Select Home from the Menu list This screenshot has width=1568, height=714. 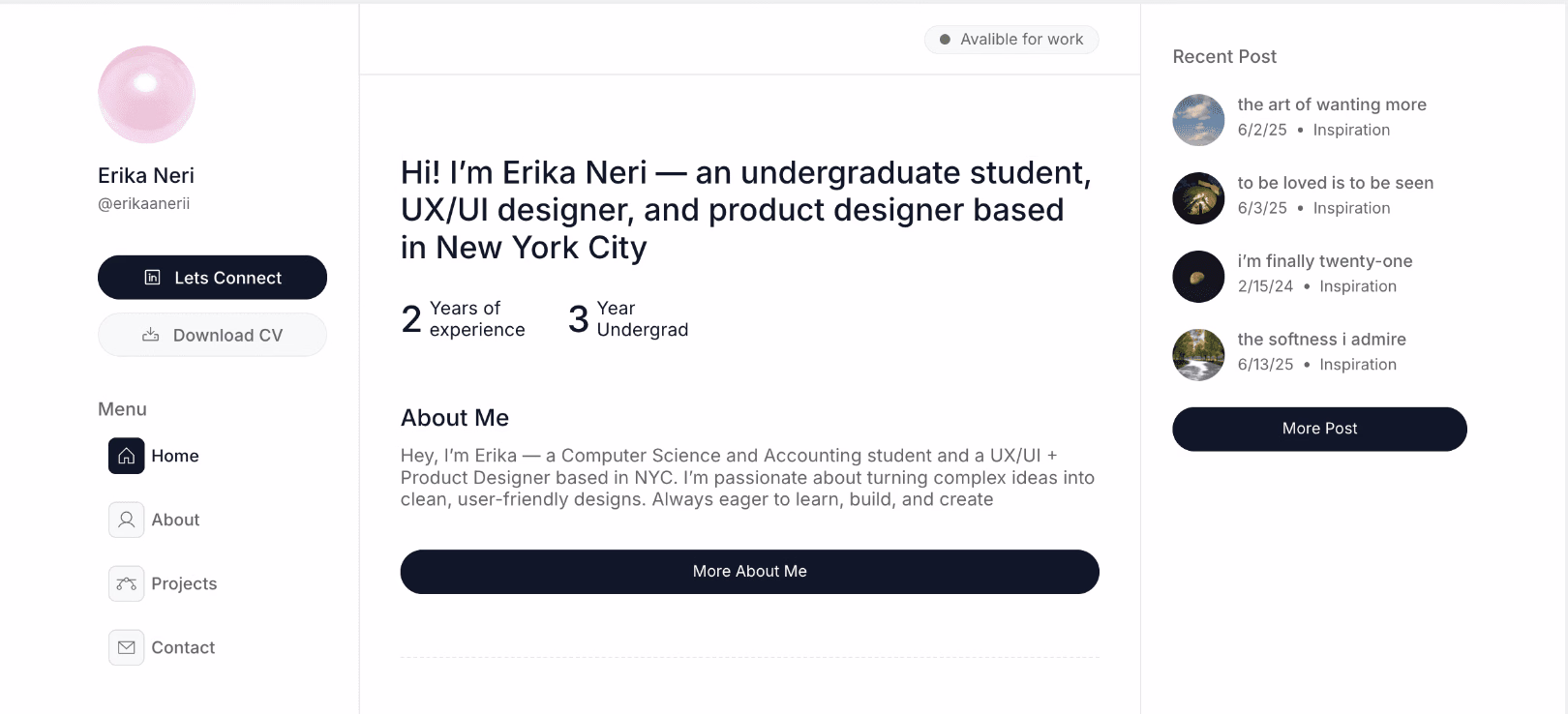[x=174, y=456]
